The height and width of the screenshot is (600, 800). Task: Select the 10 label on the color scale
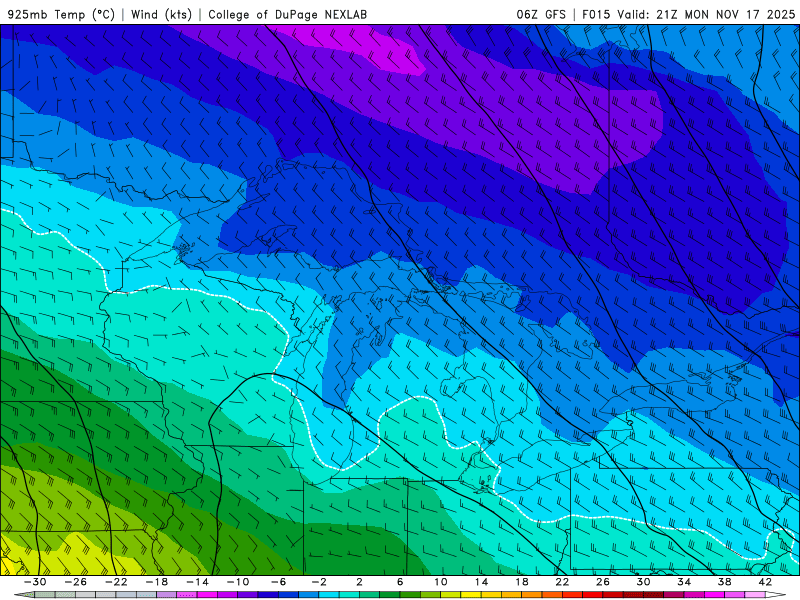coord(441,582)
